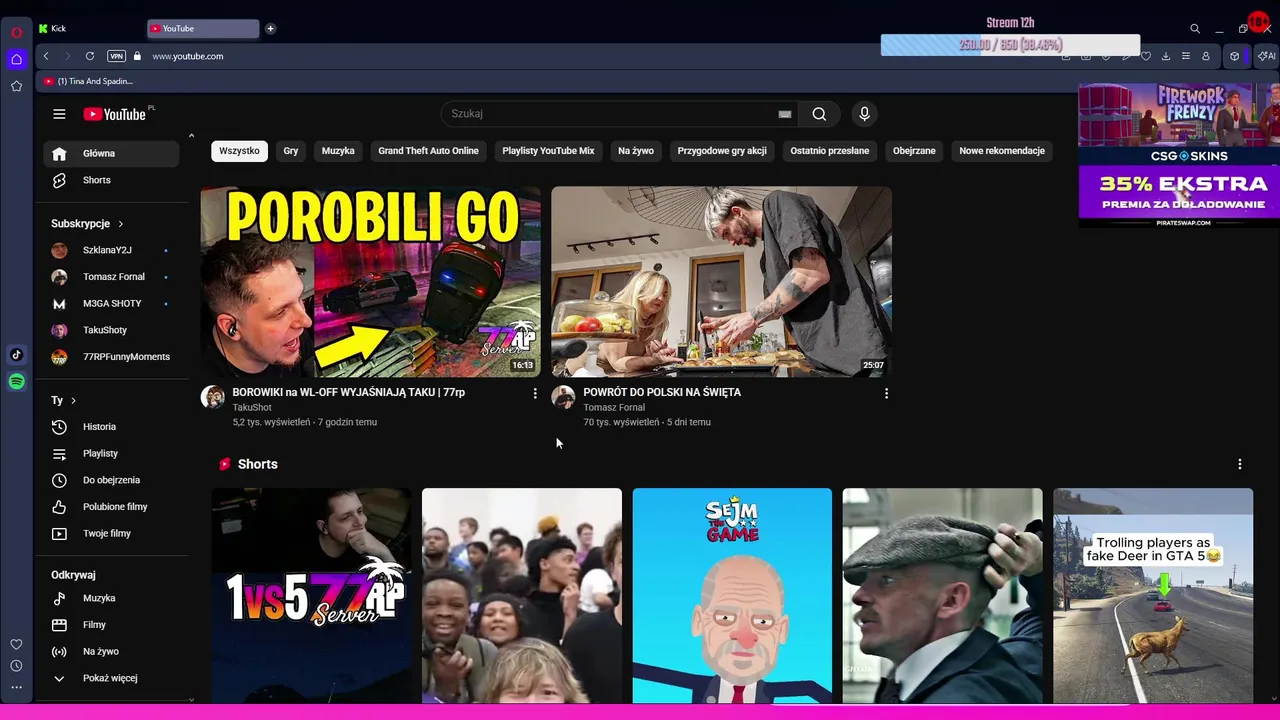Open browser profile account icon
The image size is (1280, 720).
tap(1206, 56)
